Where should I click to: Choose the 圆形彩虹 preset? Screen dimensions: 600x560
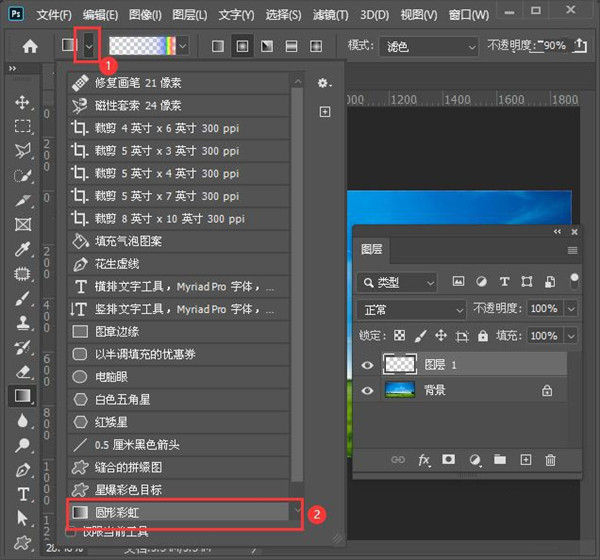[x=180, y=512]
